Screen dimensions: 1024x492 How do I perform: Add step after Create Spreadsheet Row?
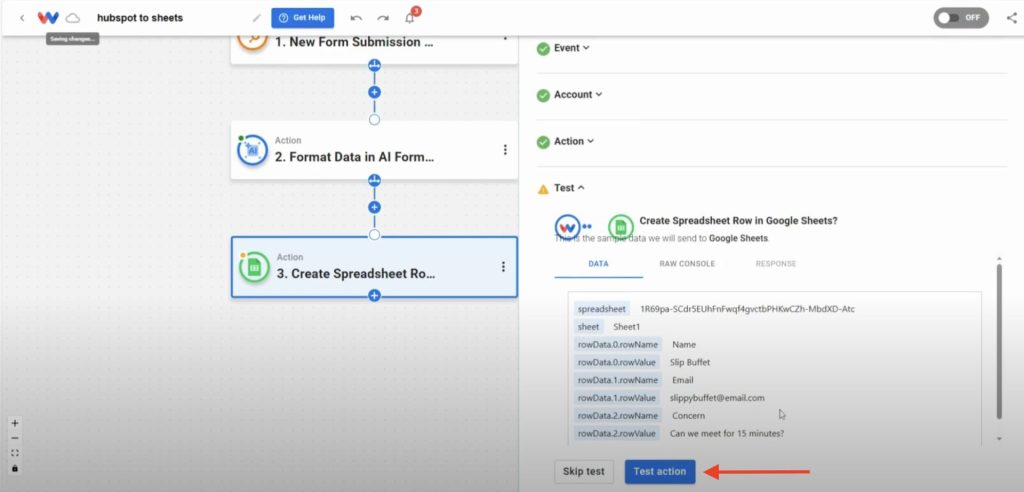[x=374, y=295]
